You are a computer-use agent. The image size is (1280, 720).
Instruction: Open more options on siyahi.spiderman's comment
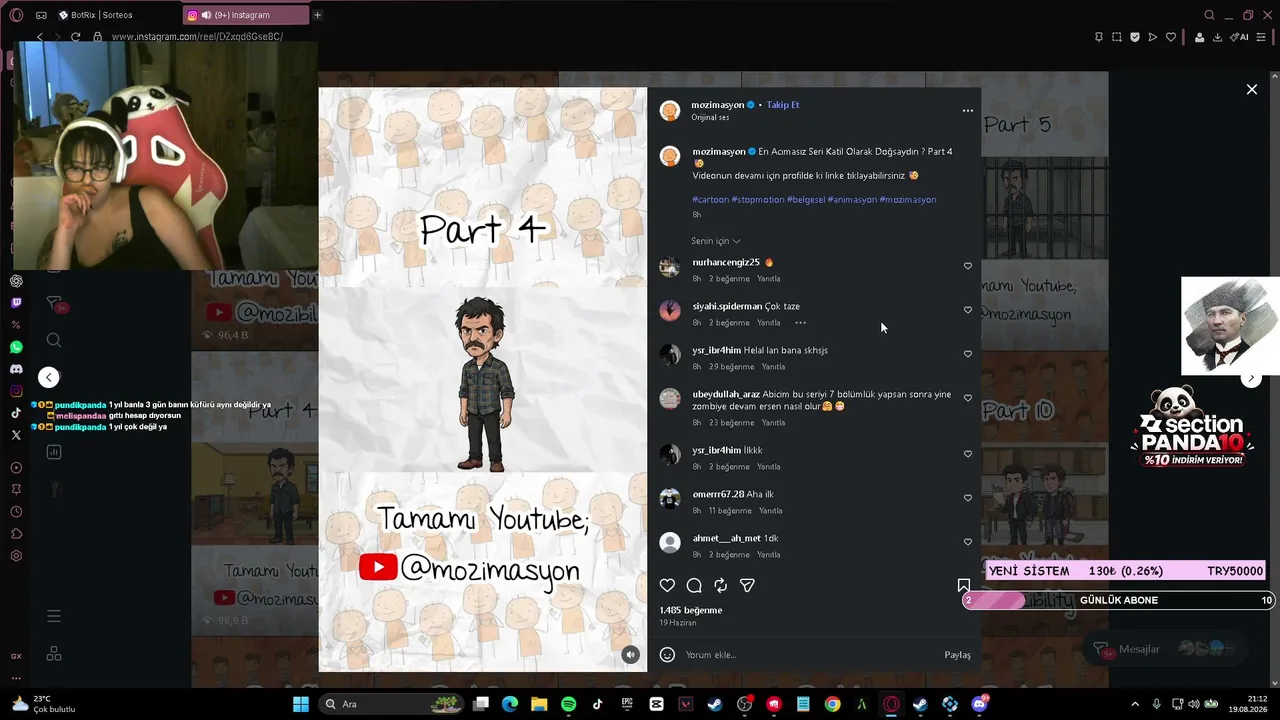click(800, 323)
